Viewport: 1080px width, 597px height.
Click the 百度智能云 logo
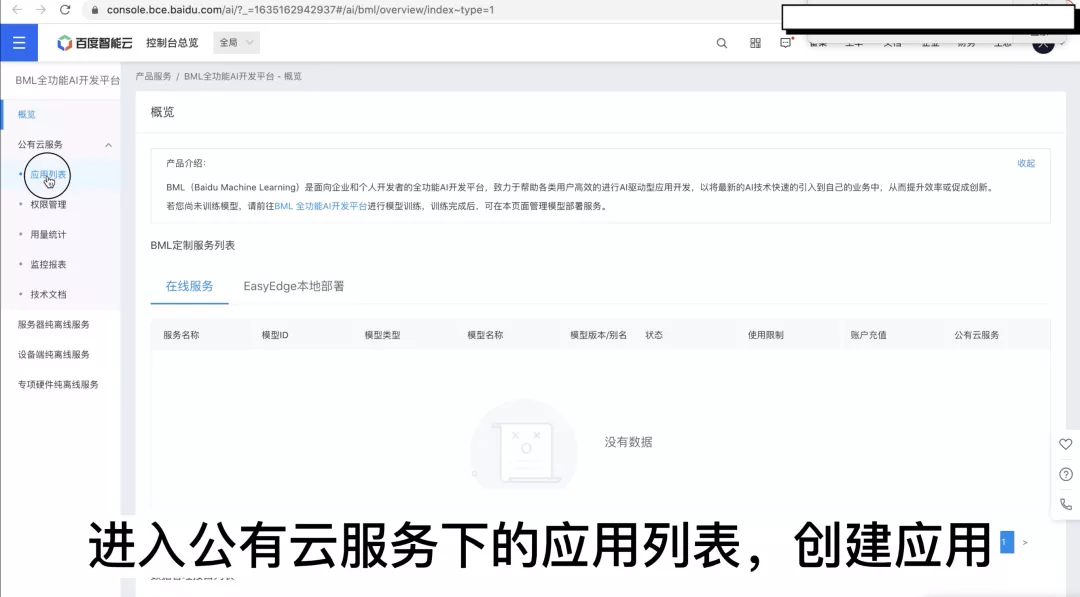pos(94,43)
